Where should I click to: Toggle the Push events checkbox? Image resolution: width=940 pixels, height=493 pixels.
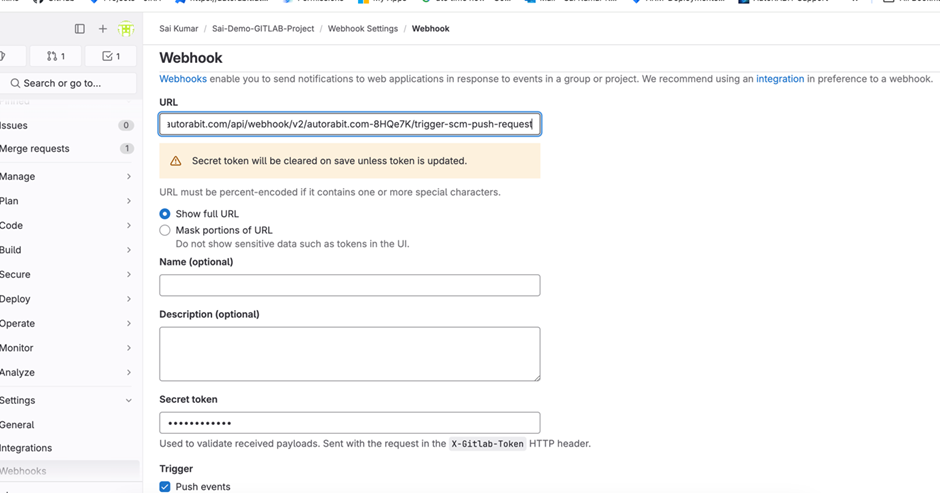click(x=165, y=487)
